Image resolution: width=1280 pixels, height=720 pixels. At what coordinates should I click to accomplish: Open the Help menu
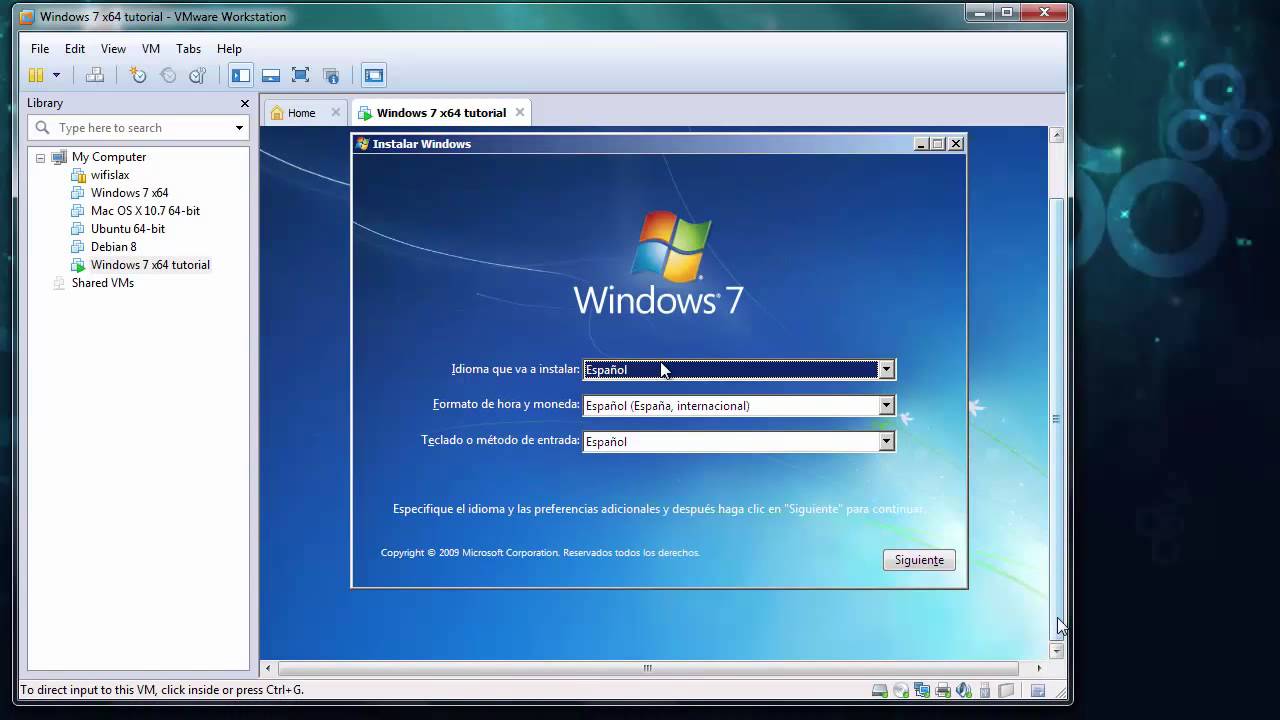point(229,49)
